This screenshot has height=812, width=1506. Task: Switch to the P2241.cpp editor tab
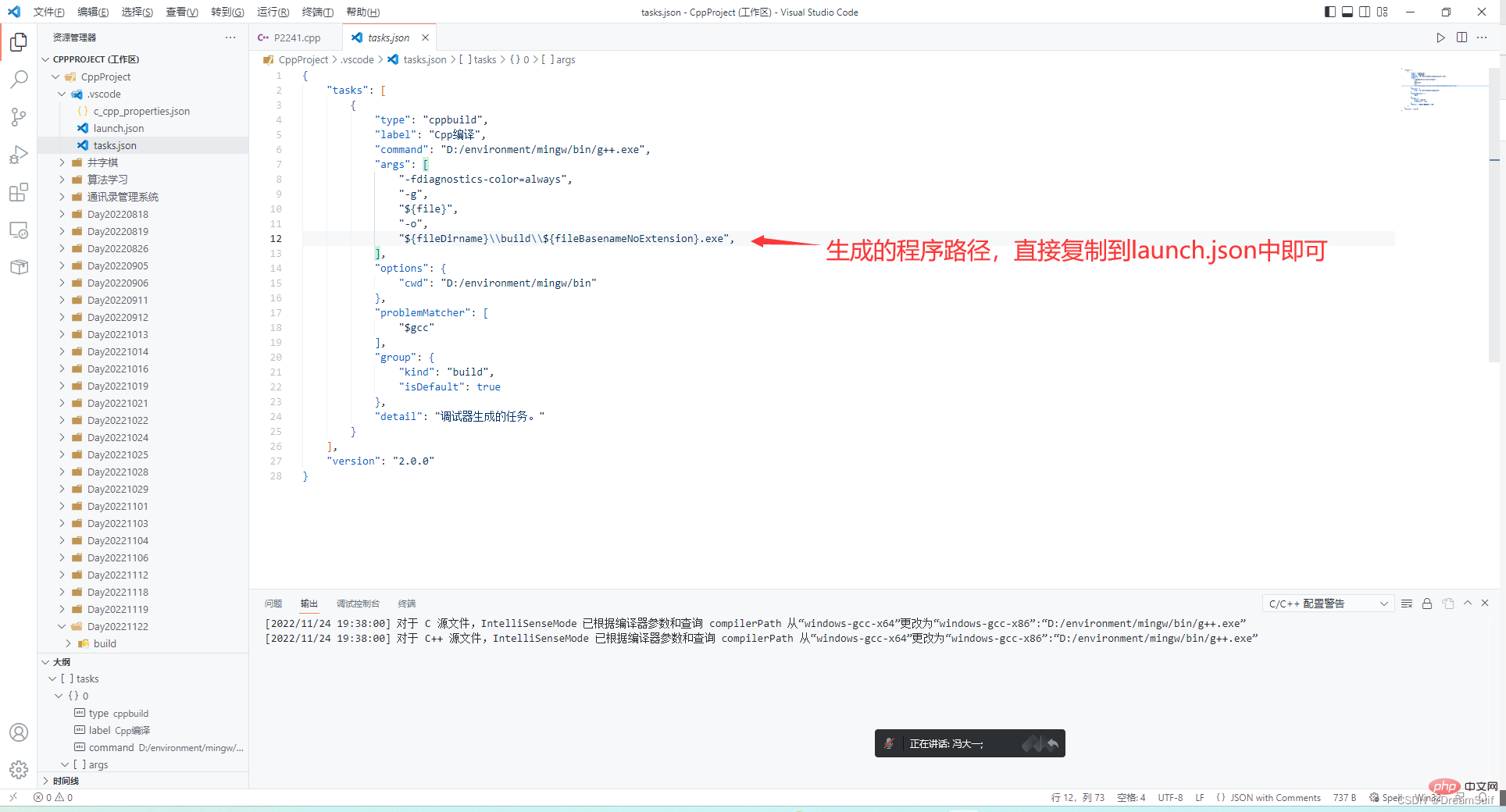(x=297, y=37)
